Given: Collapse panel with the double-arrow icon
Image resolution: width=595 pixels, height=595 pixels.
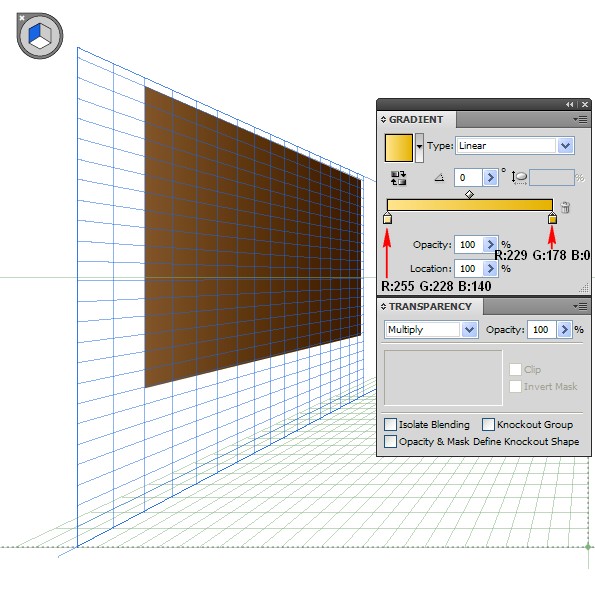Looking at the screenshot, I should click(569, 104).
